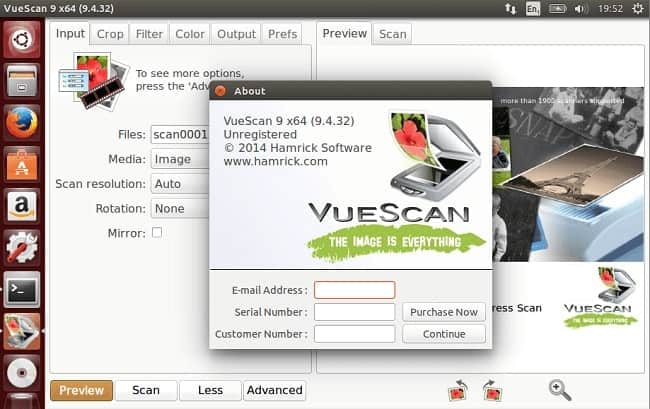This screenshot has height=409, width=650.
Task: Open the Scan resolution dropdown set to Auto
Action: click(180, 184)
